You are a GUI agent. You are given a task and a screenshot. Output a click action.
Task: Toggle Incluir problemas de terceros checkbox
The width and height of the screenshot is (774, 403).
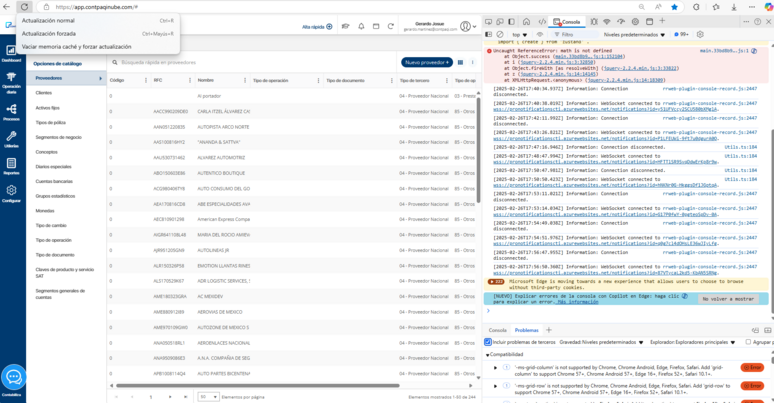pyautogui.click(x=488, y=342)
